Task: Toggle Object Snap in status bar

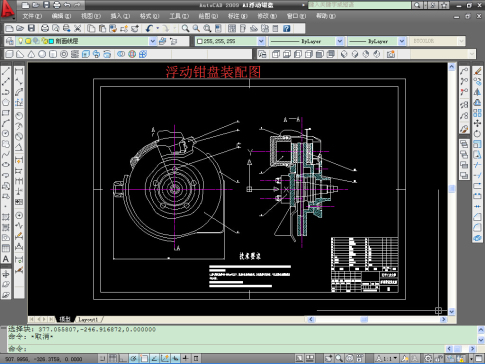Action: pyautogui.click(x=144, y=359)
